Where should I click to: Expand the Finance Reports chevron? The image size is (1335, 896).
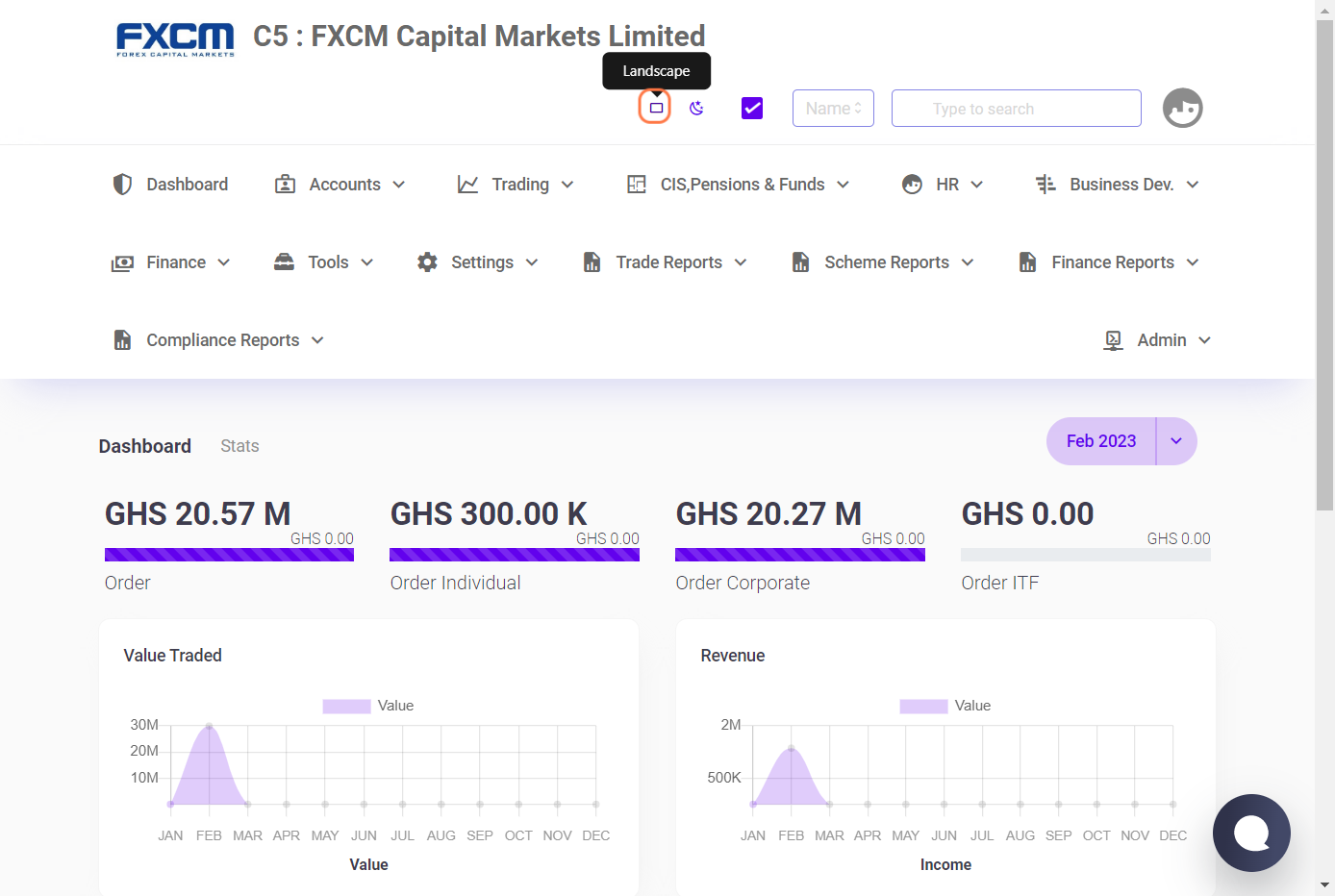tap(1193, 262)
